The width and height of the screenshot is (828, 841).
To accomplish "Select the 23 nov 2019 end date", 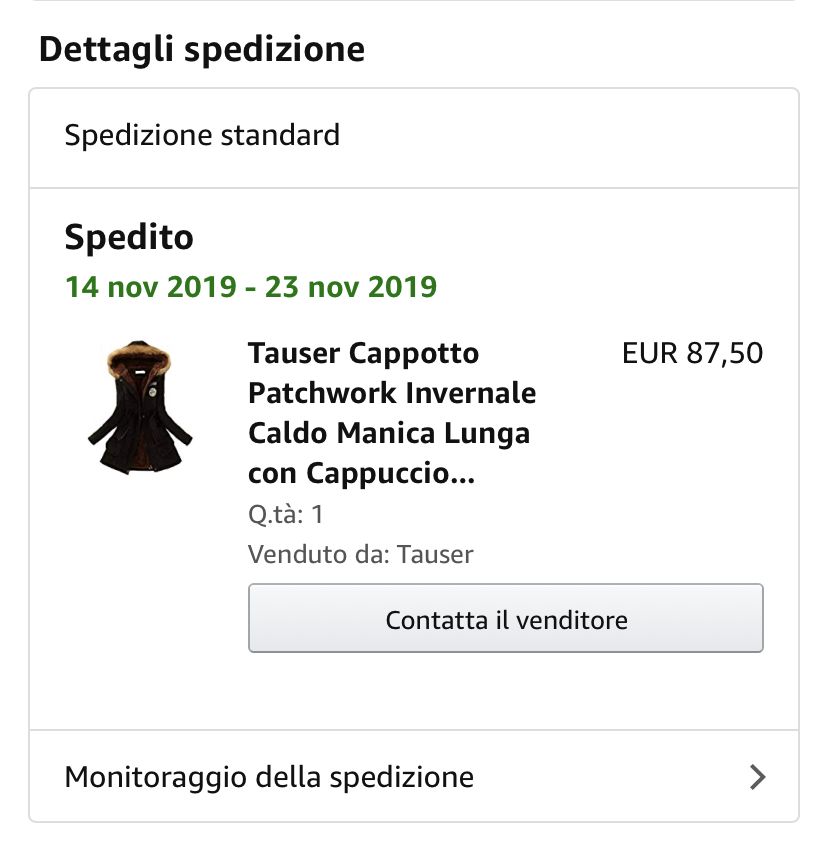I will coord(351,286).
